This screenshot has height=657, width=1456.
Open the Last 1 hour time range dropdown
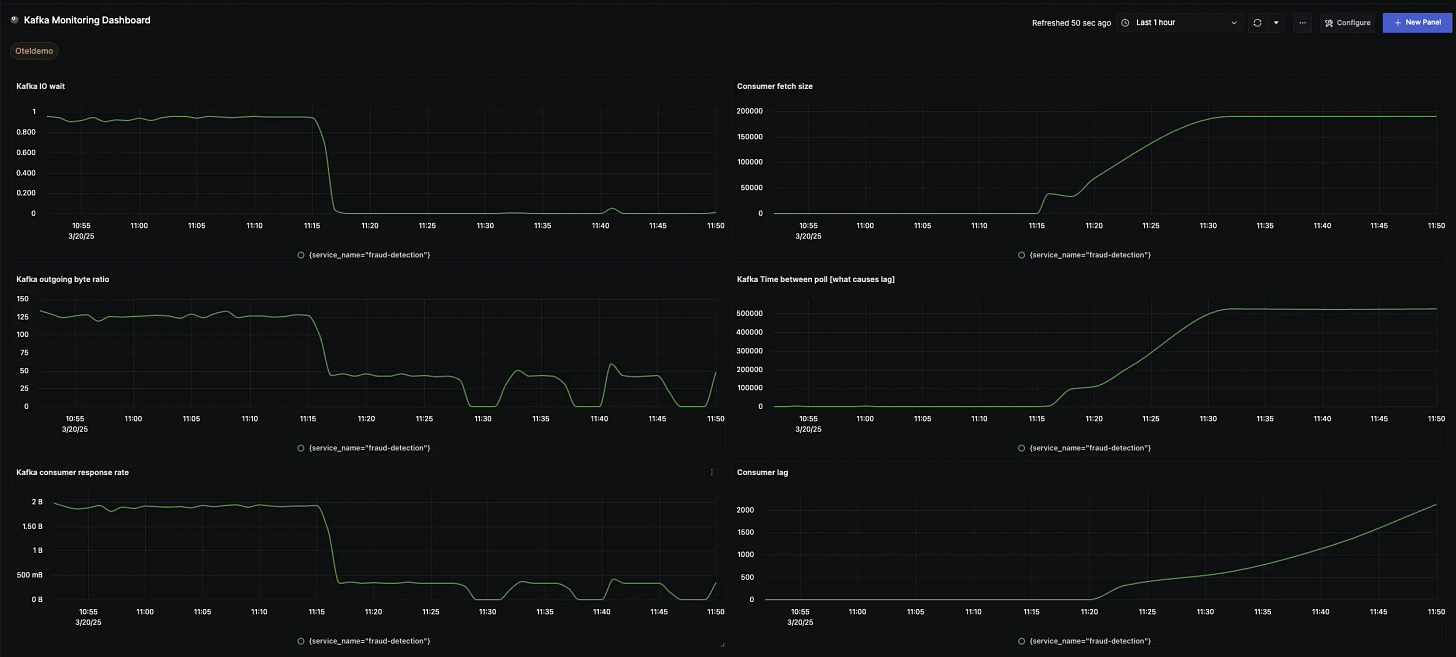[x=1179, y=22]
